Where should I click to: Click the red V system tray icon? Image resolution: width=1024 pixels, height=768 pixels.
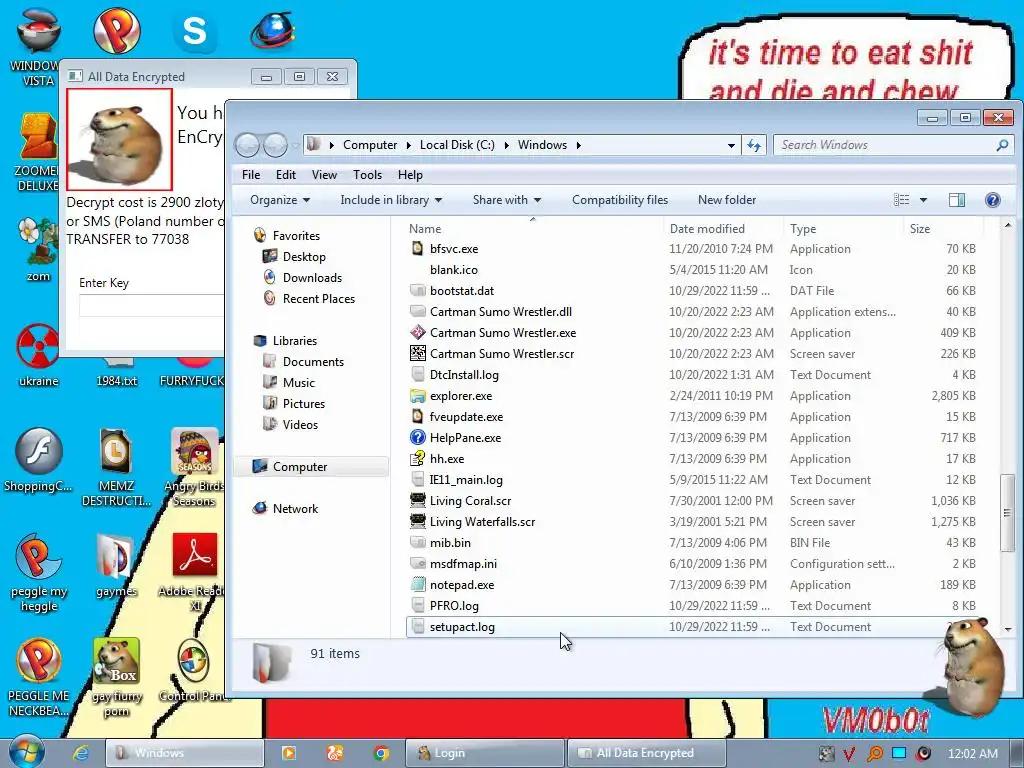848,754
